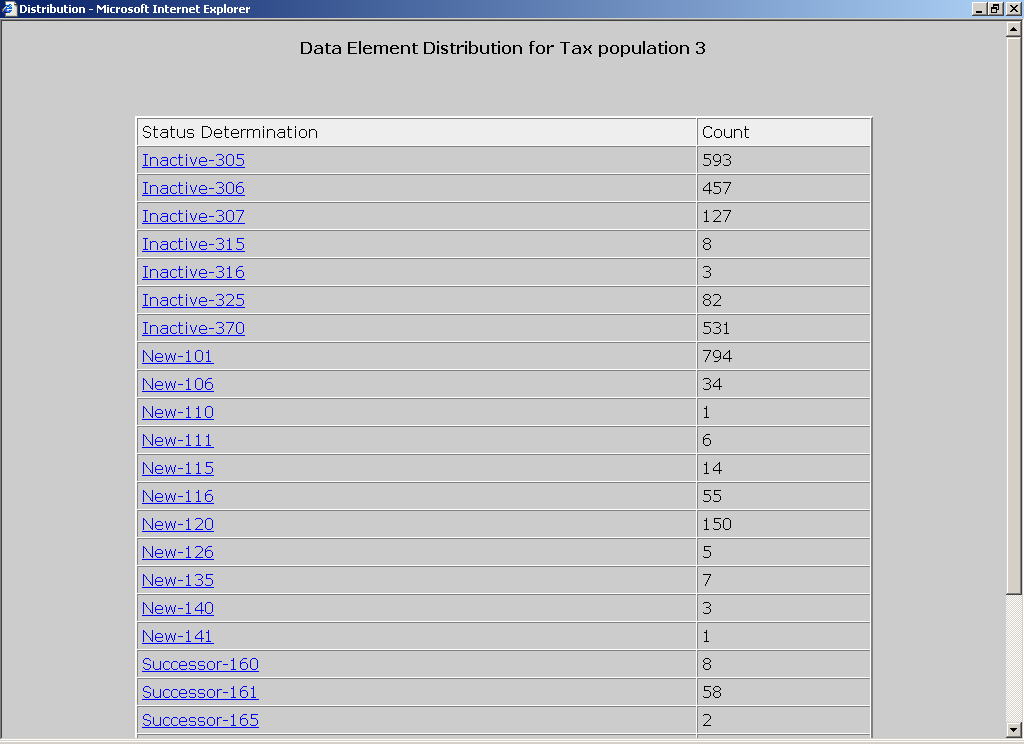This screenshot has height=744, width=1024.
Task: Open the Inactive-315 link
Action: click(x=193, y=244)
